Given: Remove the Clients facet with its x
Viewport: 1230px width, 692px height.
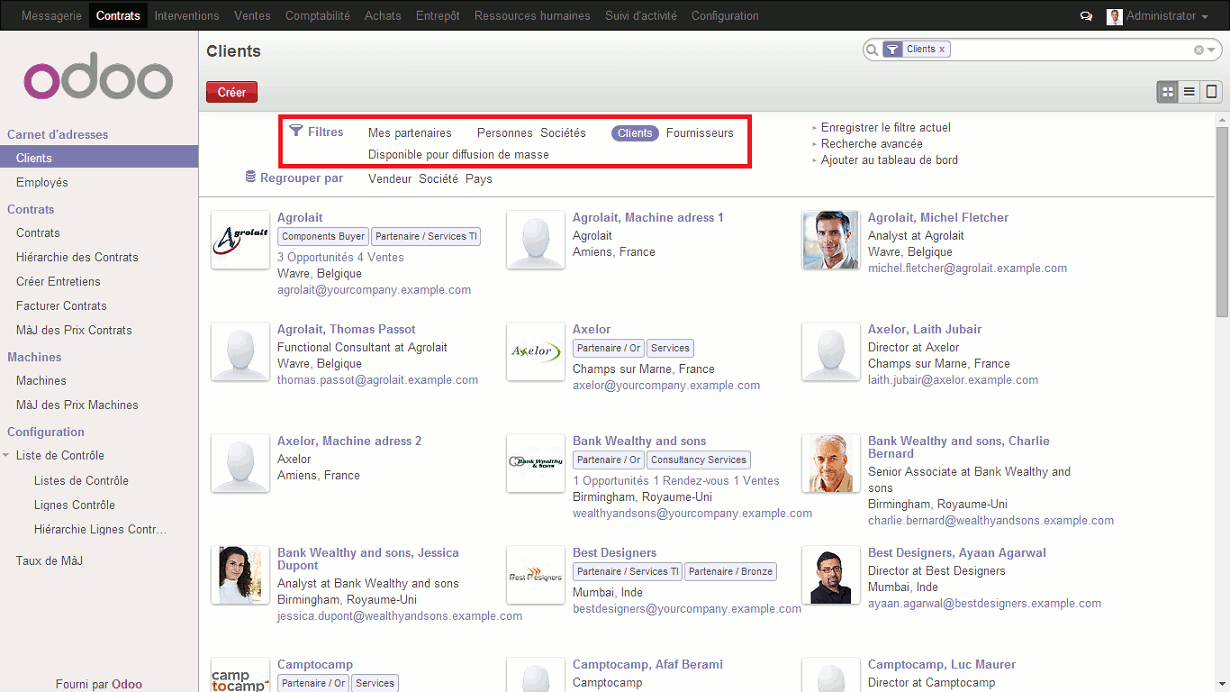Looking at the screenshot, I should 942,49.
